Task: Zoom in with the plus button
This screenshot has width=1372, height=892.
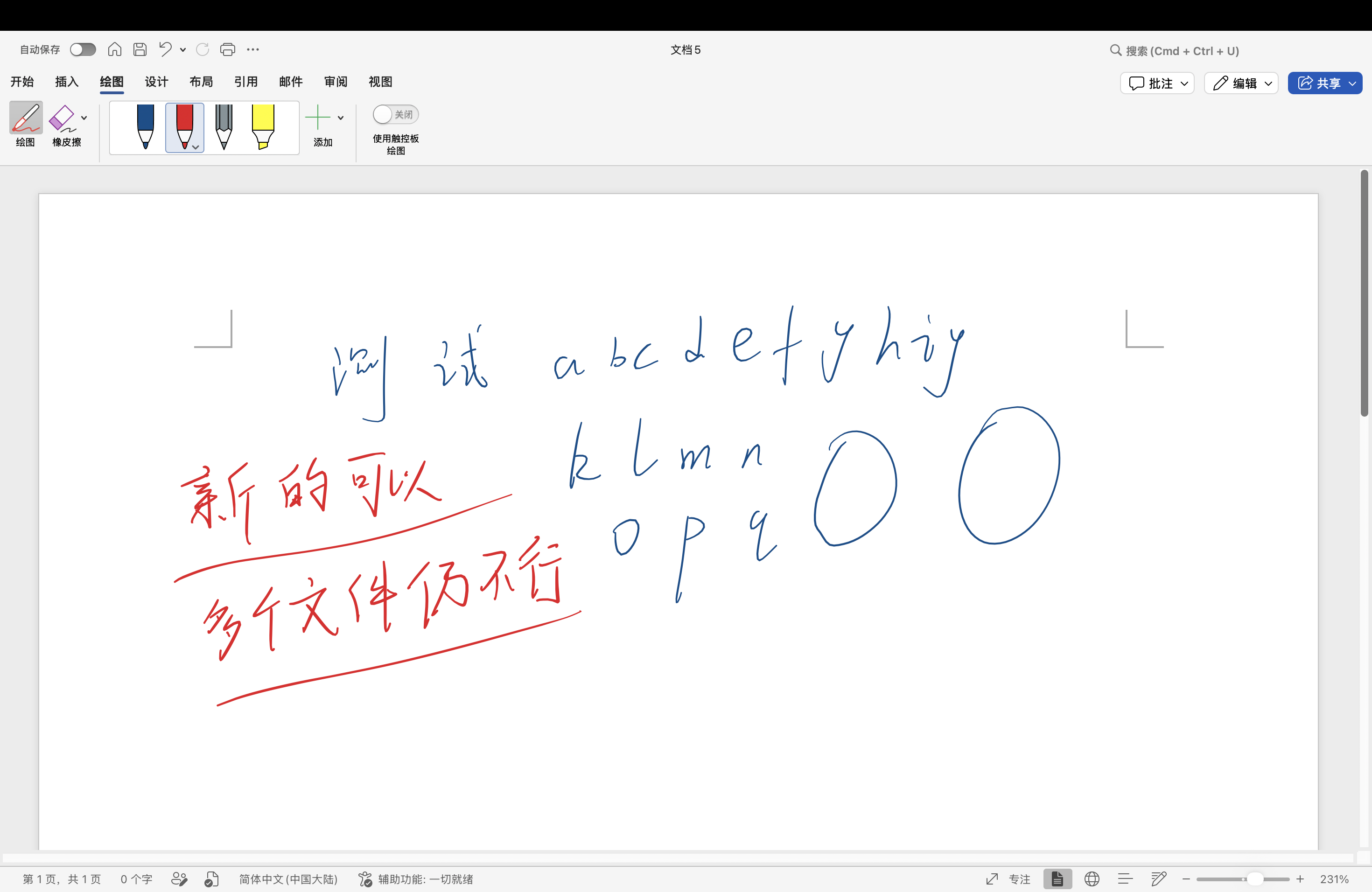Action: pyautogui.click(x=1300, y=879)
